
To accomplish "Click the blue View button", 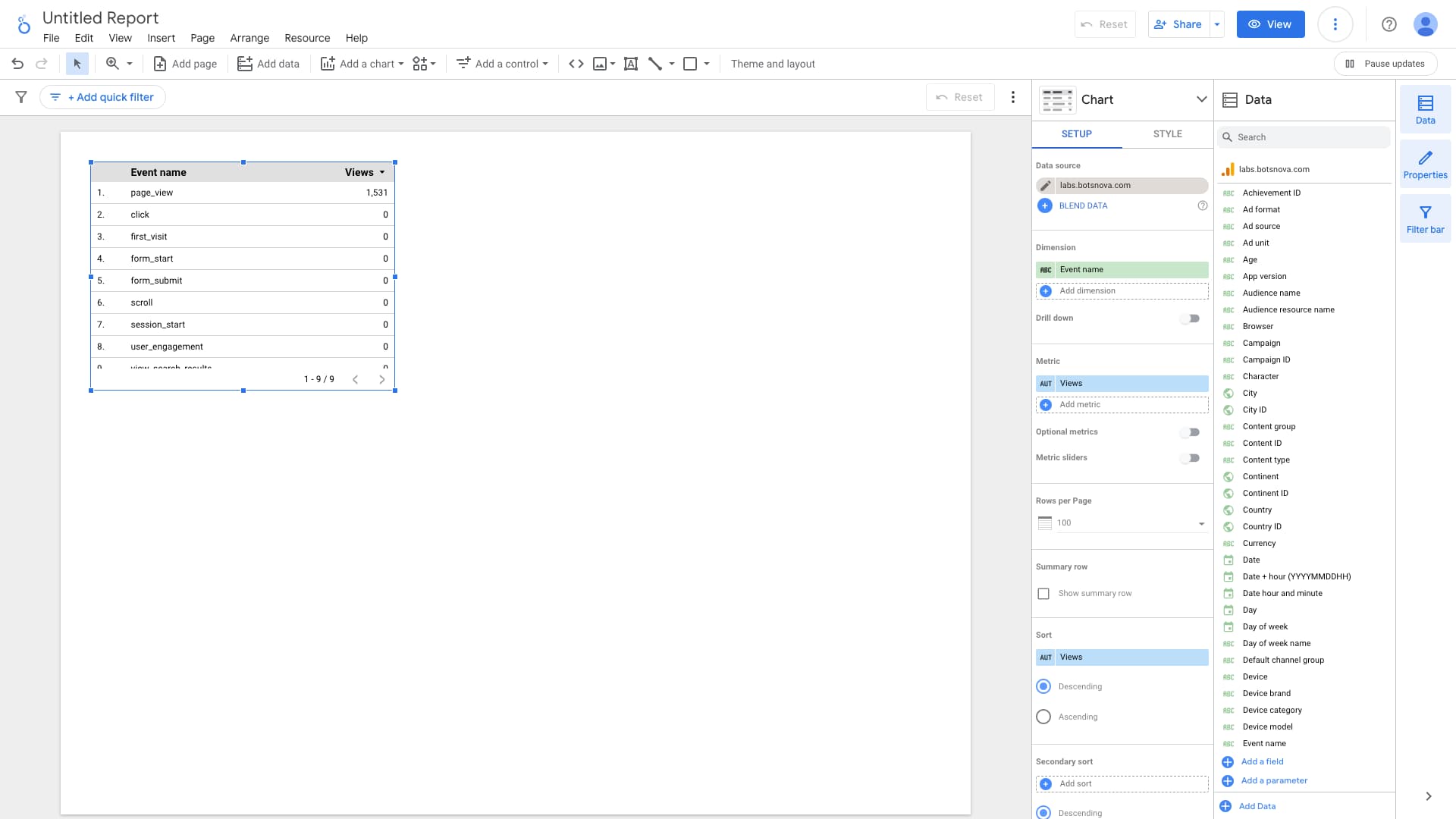I will pos(1270,24).
